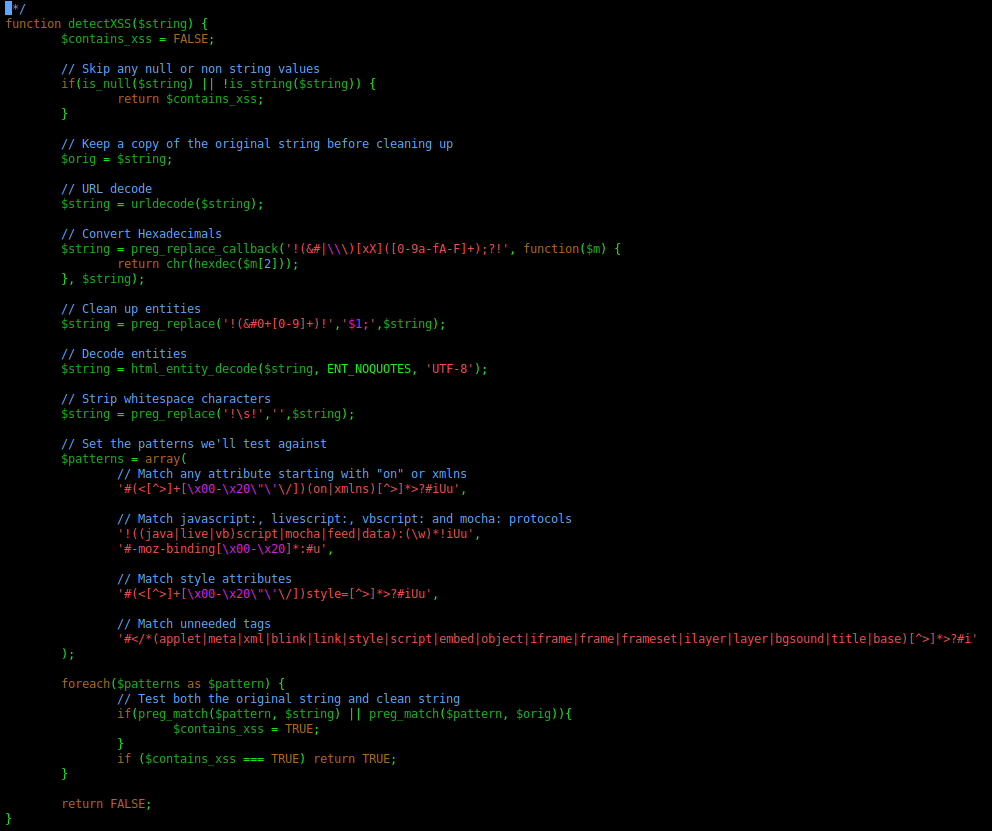Click the 'style=' regex pattern line
The image size is (992, 831).
[x=278, y=594]
